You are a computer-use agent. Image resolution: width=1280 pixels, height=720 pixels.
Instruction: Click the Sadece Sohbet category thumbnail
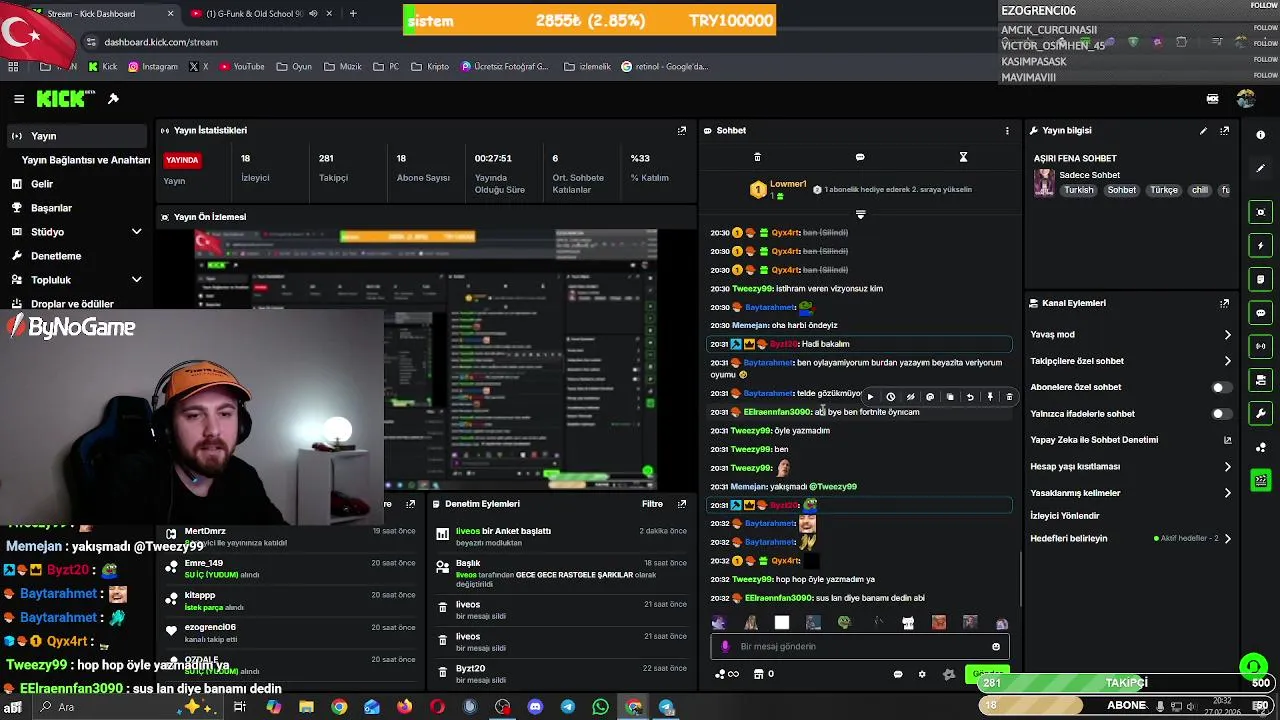(1044, 183)
